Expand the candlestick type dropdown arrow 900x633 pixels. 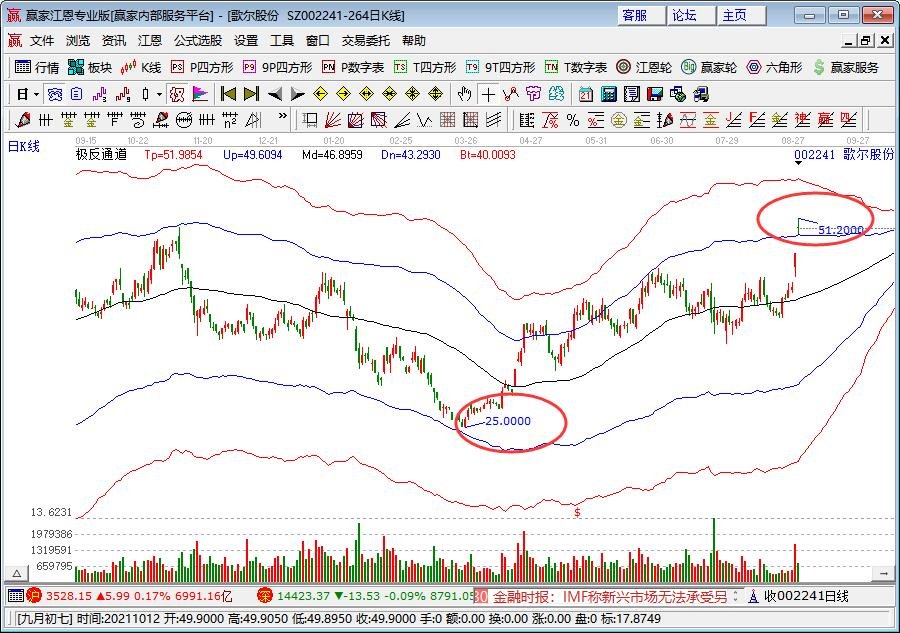click(159, 94)
